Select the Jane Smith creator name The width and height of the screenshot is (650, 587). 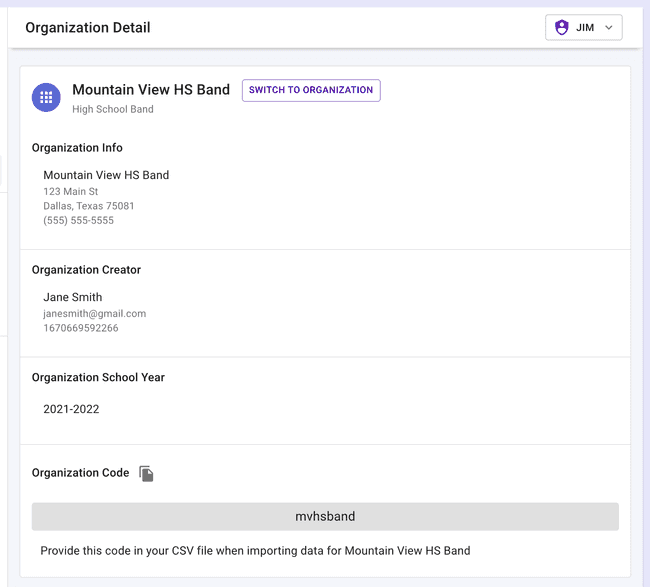point(72,297)
